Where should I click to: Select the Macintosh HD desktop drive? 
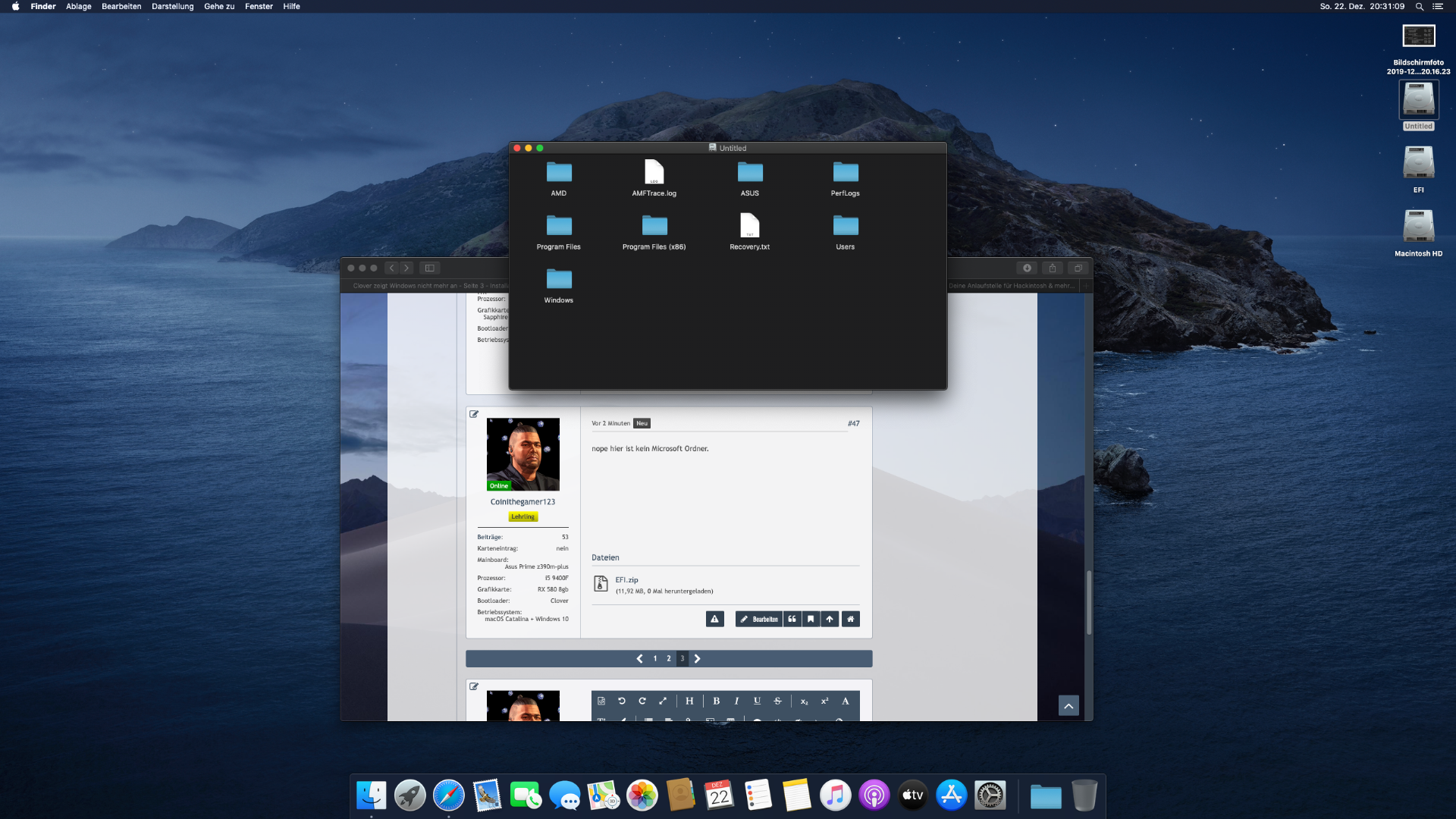tap(1418, 227)
